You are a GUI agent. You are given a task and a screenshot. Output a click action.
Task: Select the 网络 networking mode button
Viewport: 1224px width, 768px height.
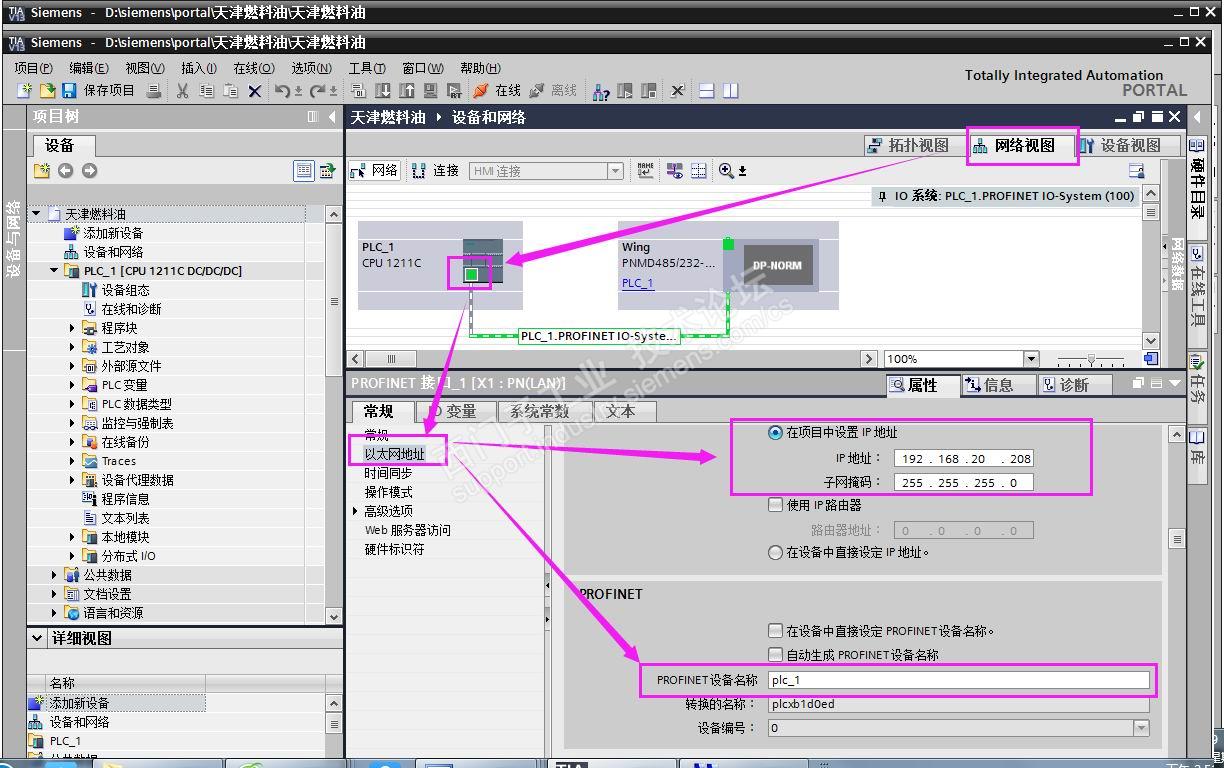coord(375,171)
